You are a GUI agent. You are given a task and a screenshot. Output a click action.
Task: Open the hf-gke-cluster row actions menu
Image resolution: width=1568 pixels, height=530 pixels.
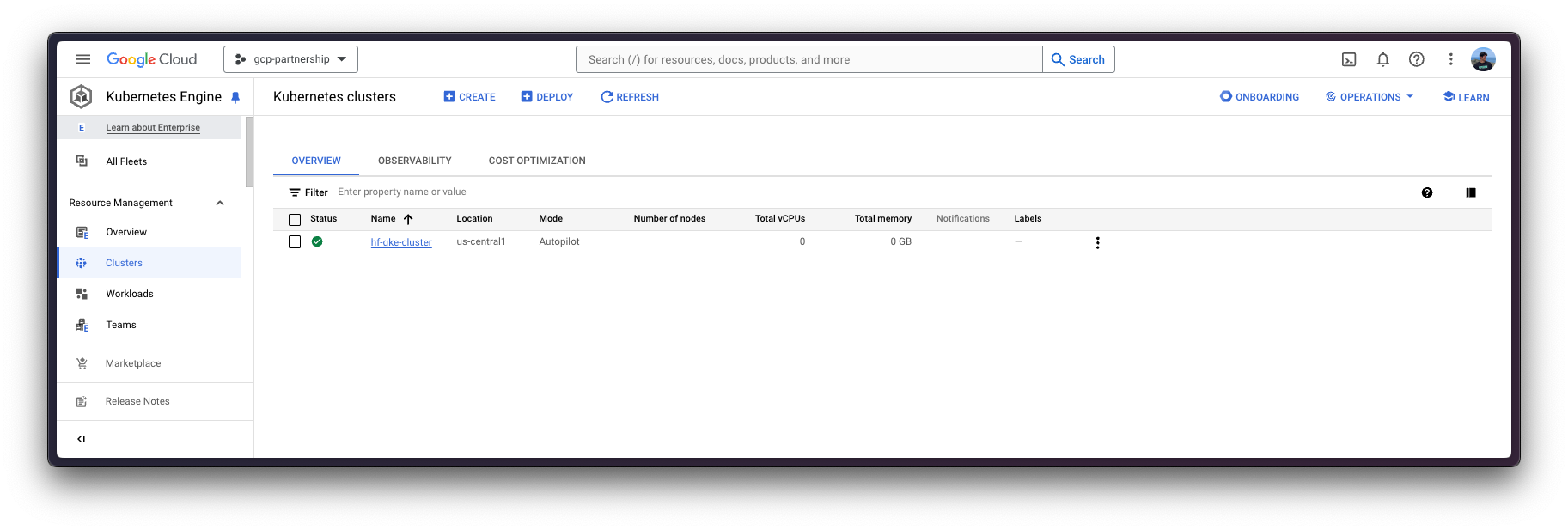pyautogui.click(x=1097, y=242)
